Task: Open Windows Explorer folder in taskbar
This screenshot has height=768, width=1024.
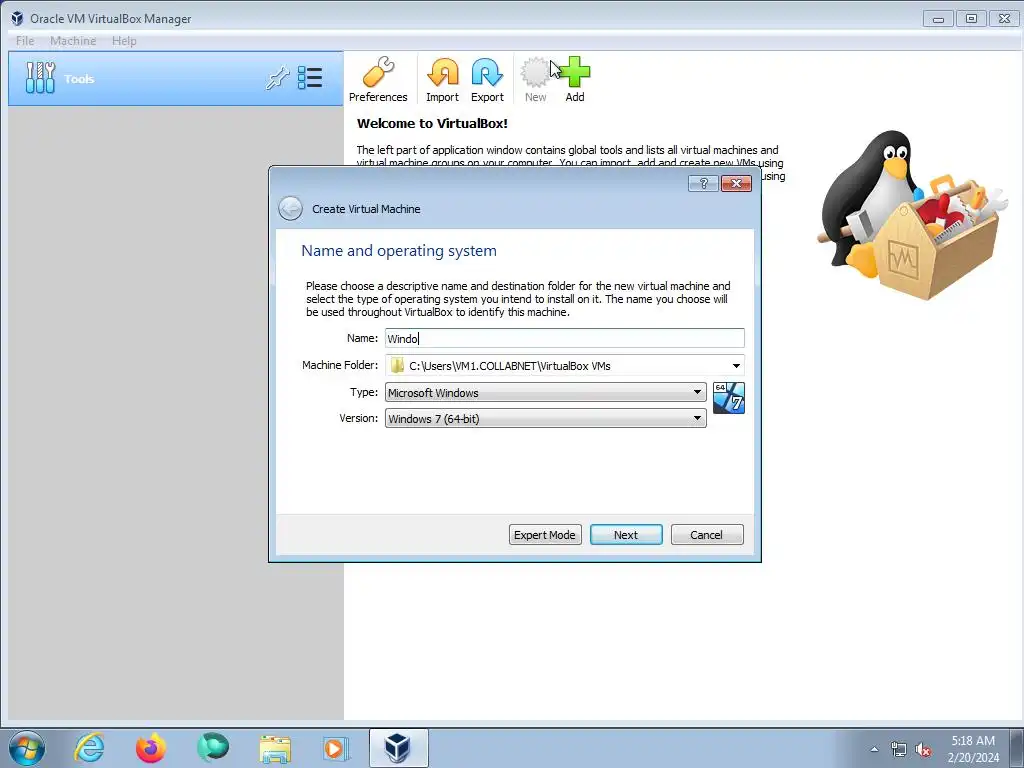Action: click(275, 749)
